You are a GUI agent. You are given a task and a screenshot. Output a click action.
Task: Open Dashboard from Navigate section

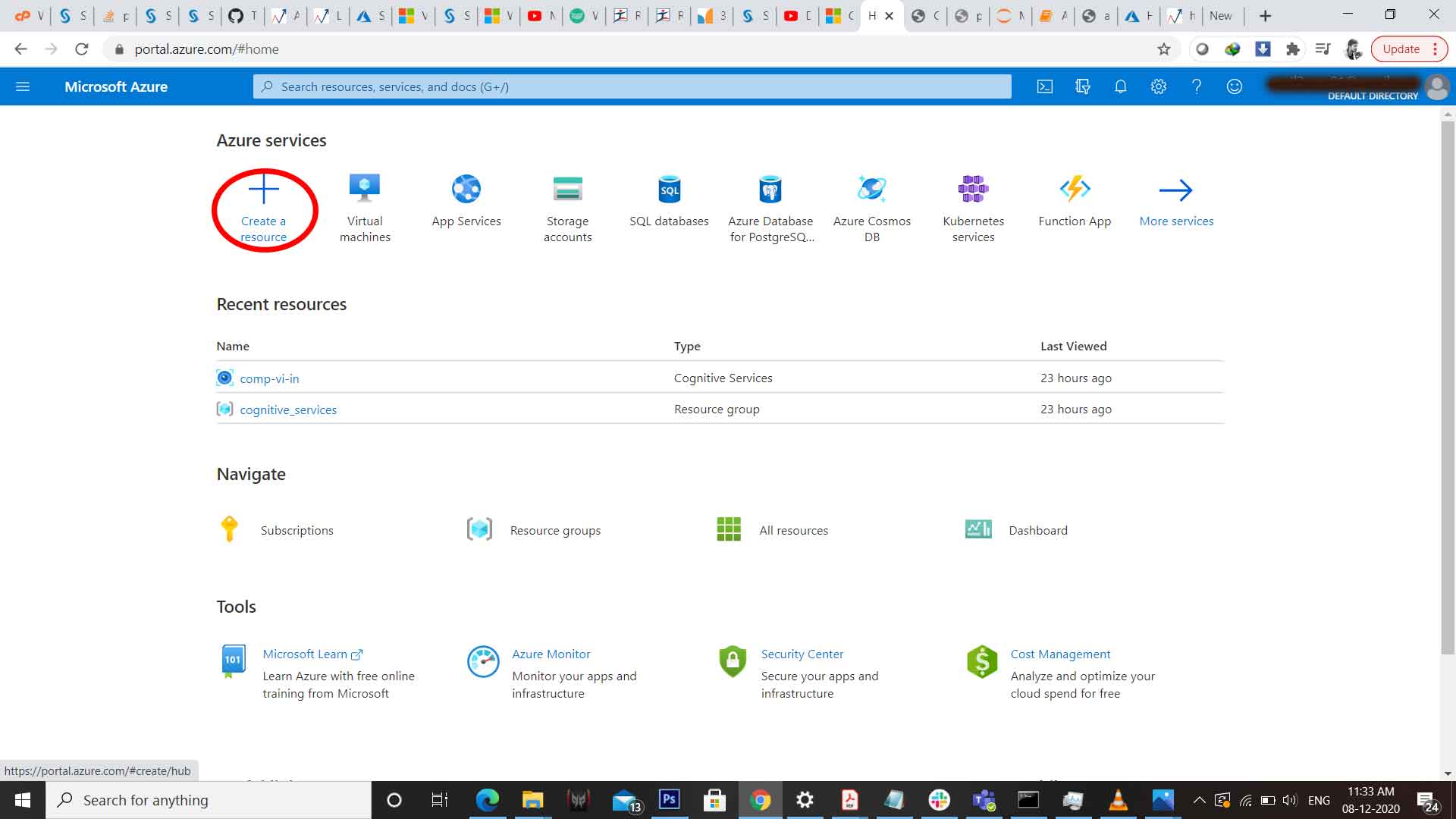1016,529
